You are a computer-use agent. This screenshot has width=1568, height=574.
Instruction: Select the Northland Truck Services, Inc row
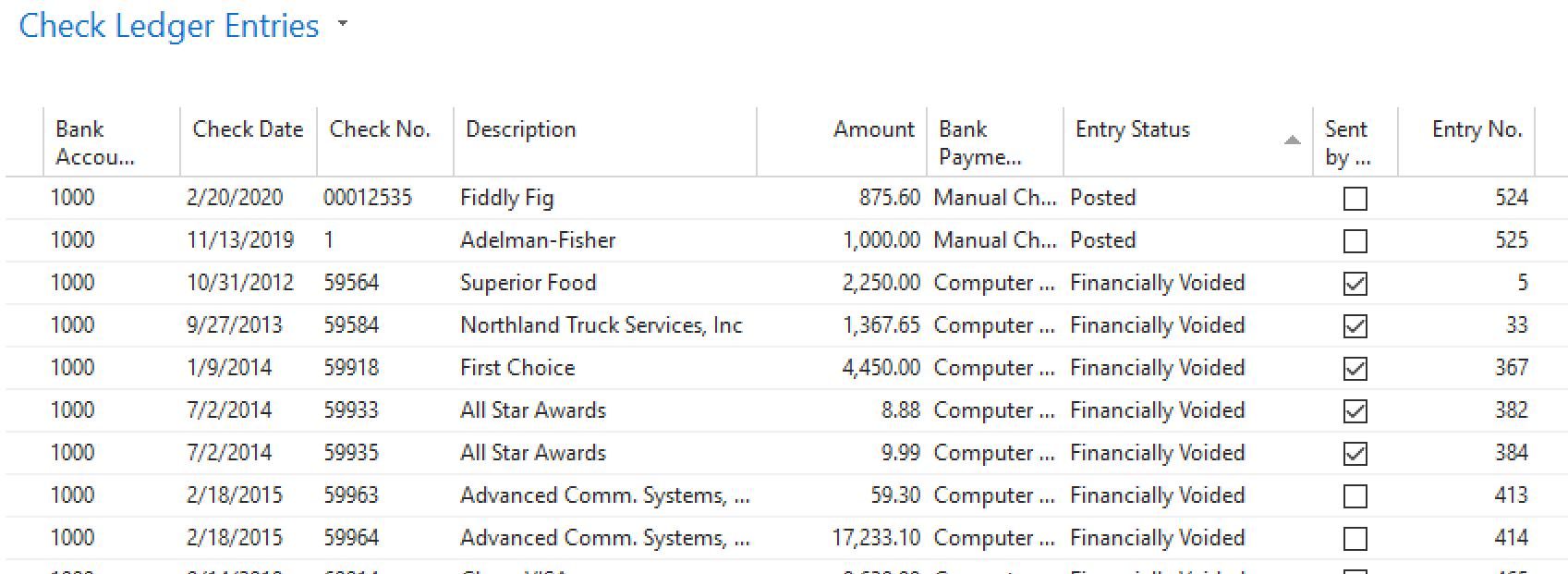601,325
